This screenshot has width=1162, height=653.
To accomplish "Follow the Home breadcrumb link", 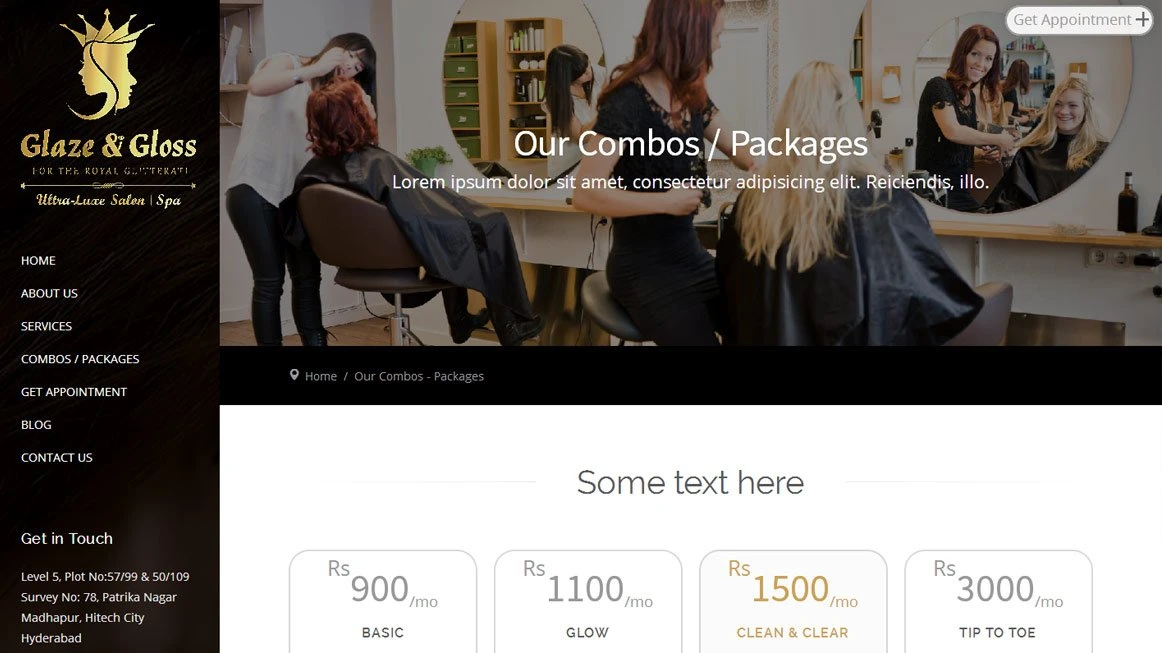I will pyautogui.click(x=321, y=377).
